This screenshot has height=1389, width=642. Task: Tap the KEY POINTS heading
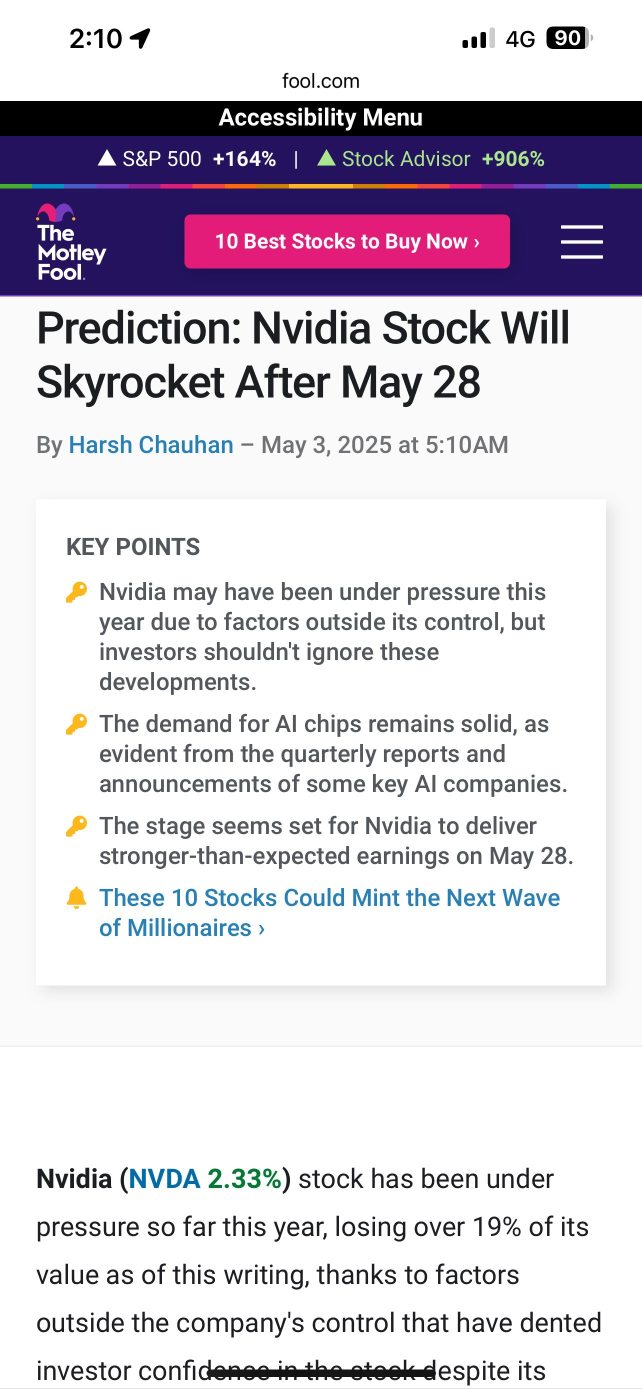133,547
